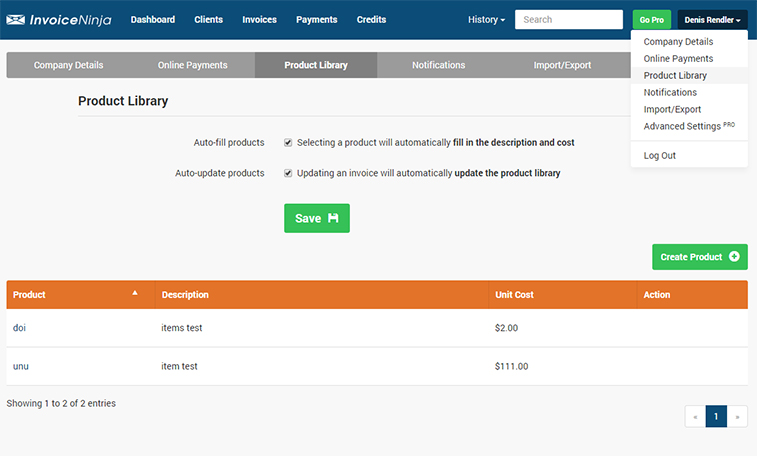Screen dimensions: 757x456
Task: Click into the Search field
Action: click(569, 20)
